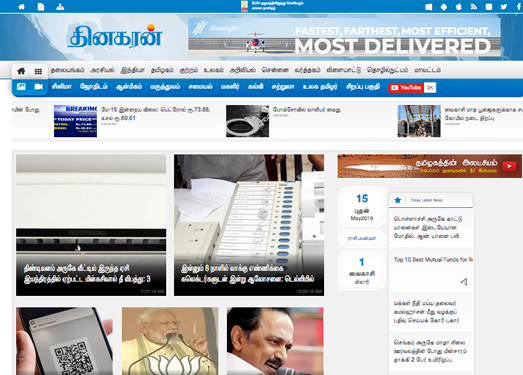Open the document page icon in top bar
The height and width of the screenshot is (375, 523).
[x=41, y=7]
